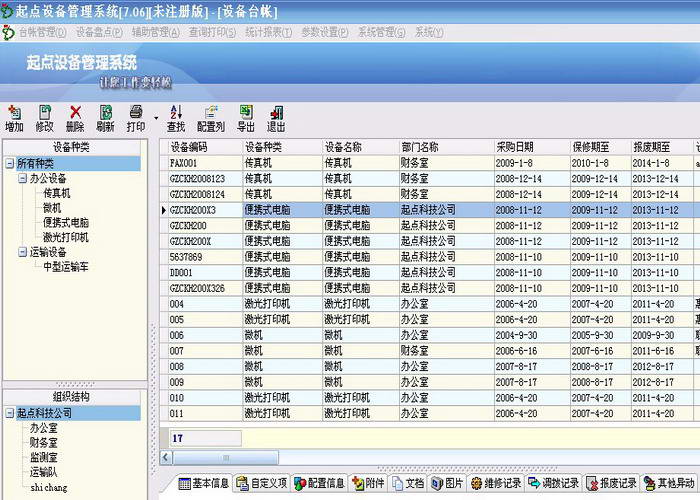Click the horizontal scrollbar left arrow

[x=166, y=457]
